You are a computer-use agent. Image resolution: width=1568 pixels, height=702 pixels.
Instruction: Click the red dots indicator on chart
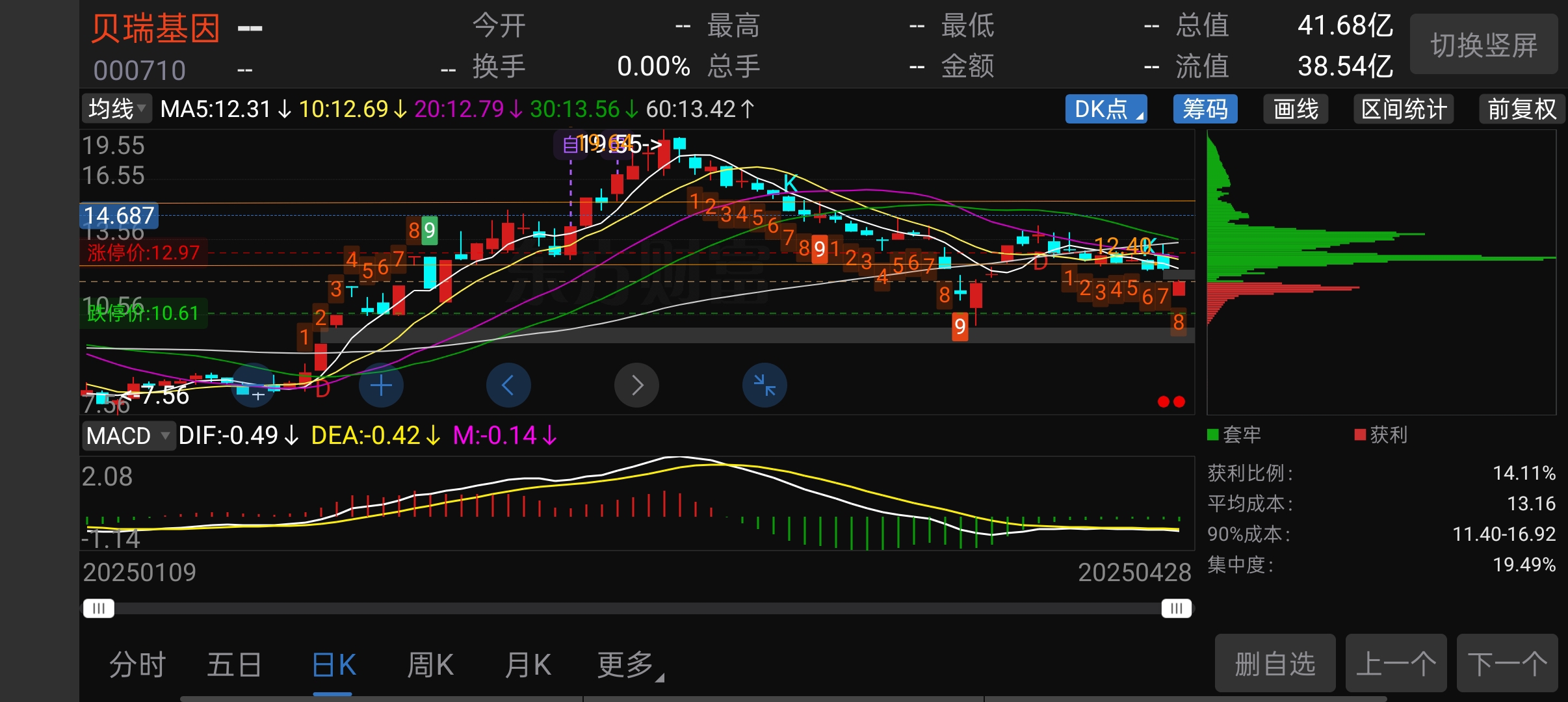tap(1171, 402)
